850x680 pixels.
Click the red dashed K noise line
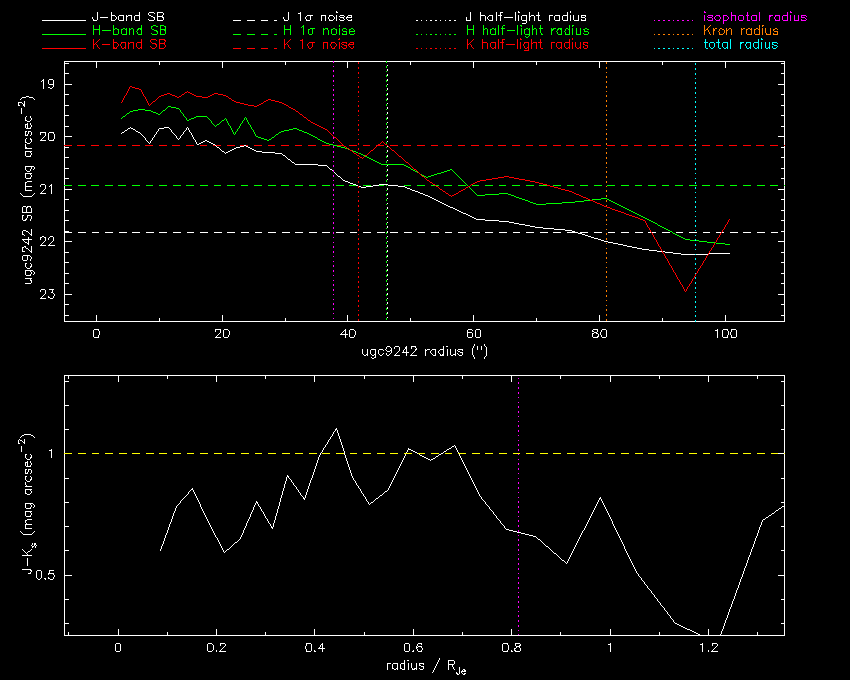click(424, 146)
